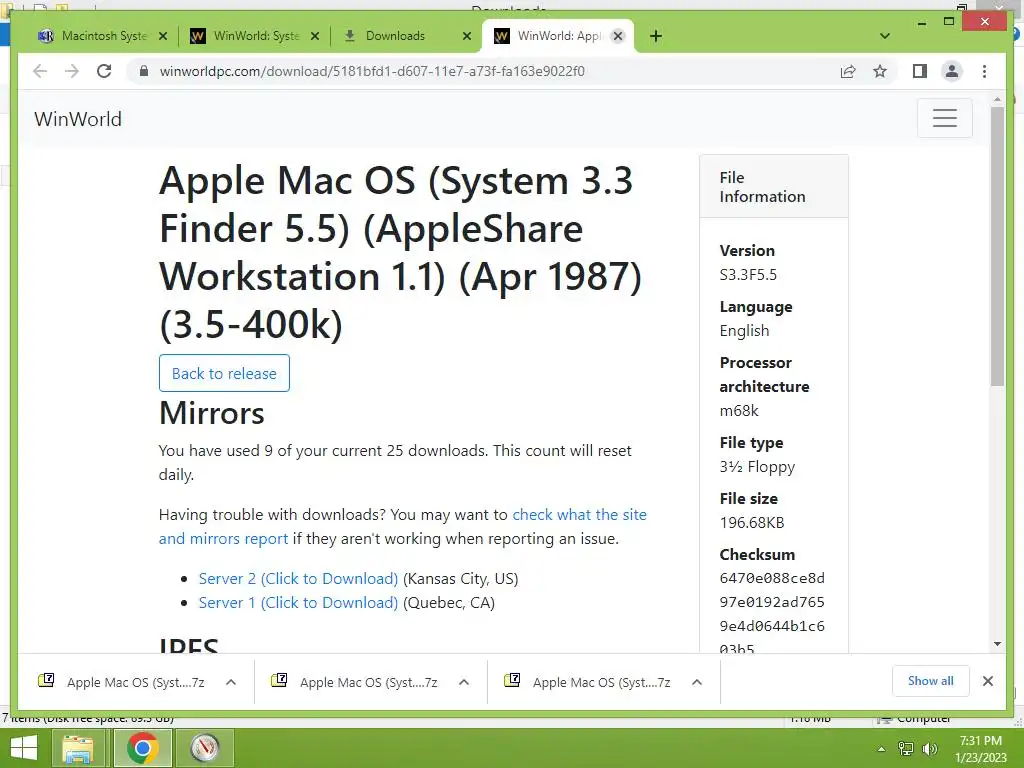
Task: Open Chrome profile avatar menu
Action: click(952, 71)
